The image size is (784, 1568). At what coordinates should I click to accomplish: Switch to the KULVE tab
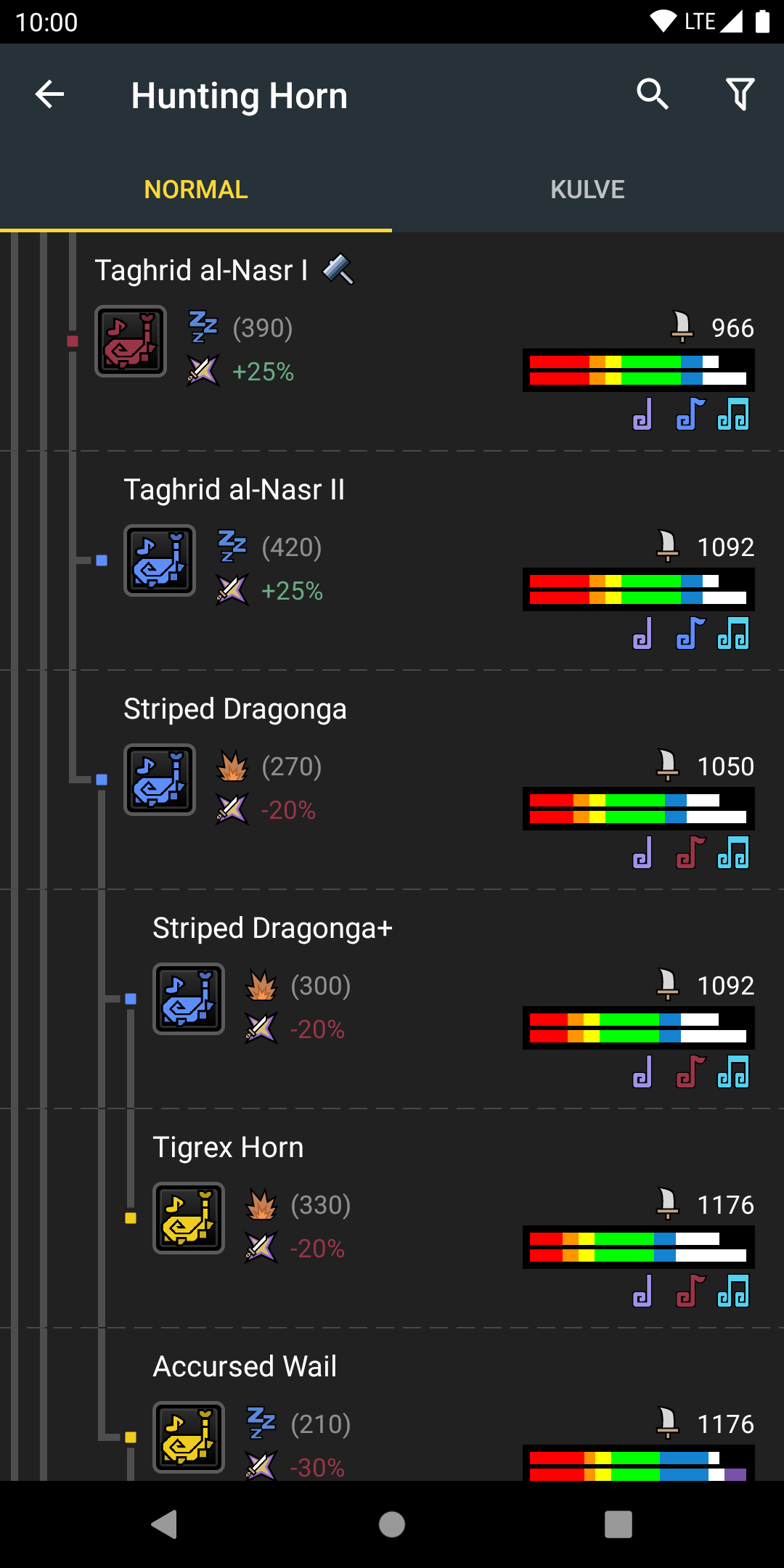(588, 189)
